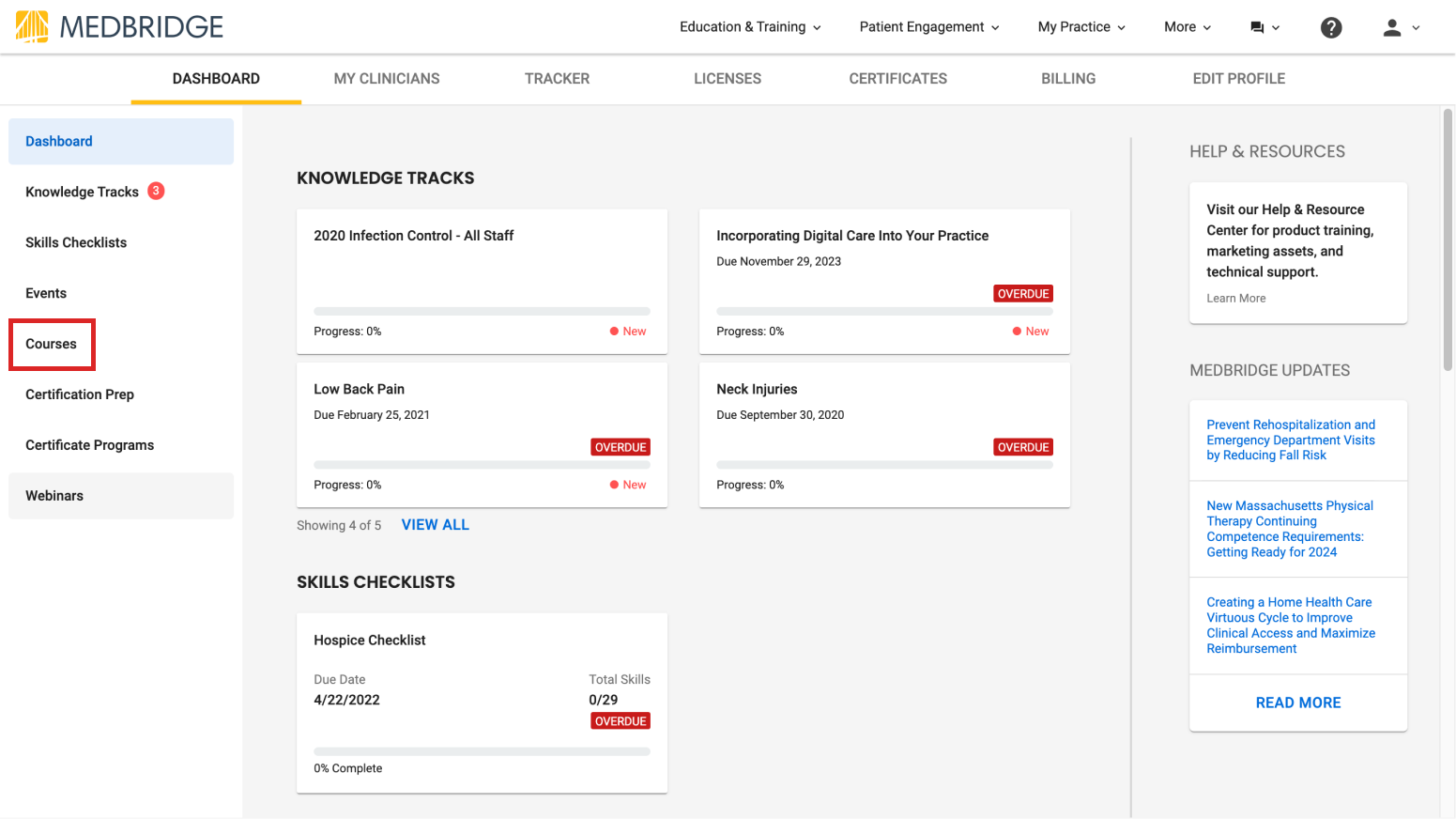Click the chevron beside the profile icon

coord(1416,28)
